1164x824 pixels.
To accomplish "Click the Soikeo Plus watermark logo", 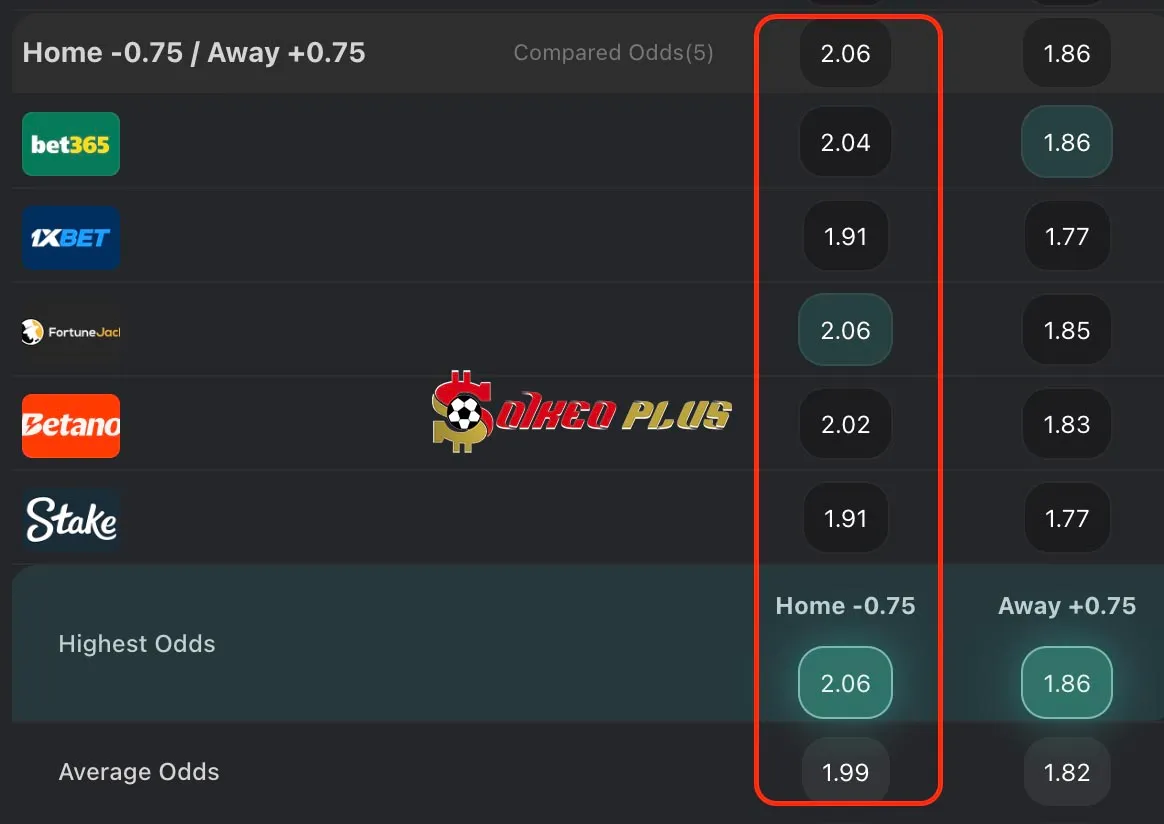I will (581, 412).
